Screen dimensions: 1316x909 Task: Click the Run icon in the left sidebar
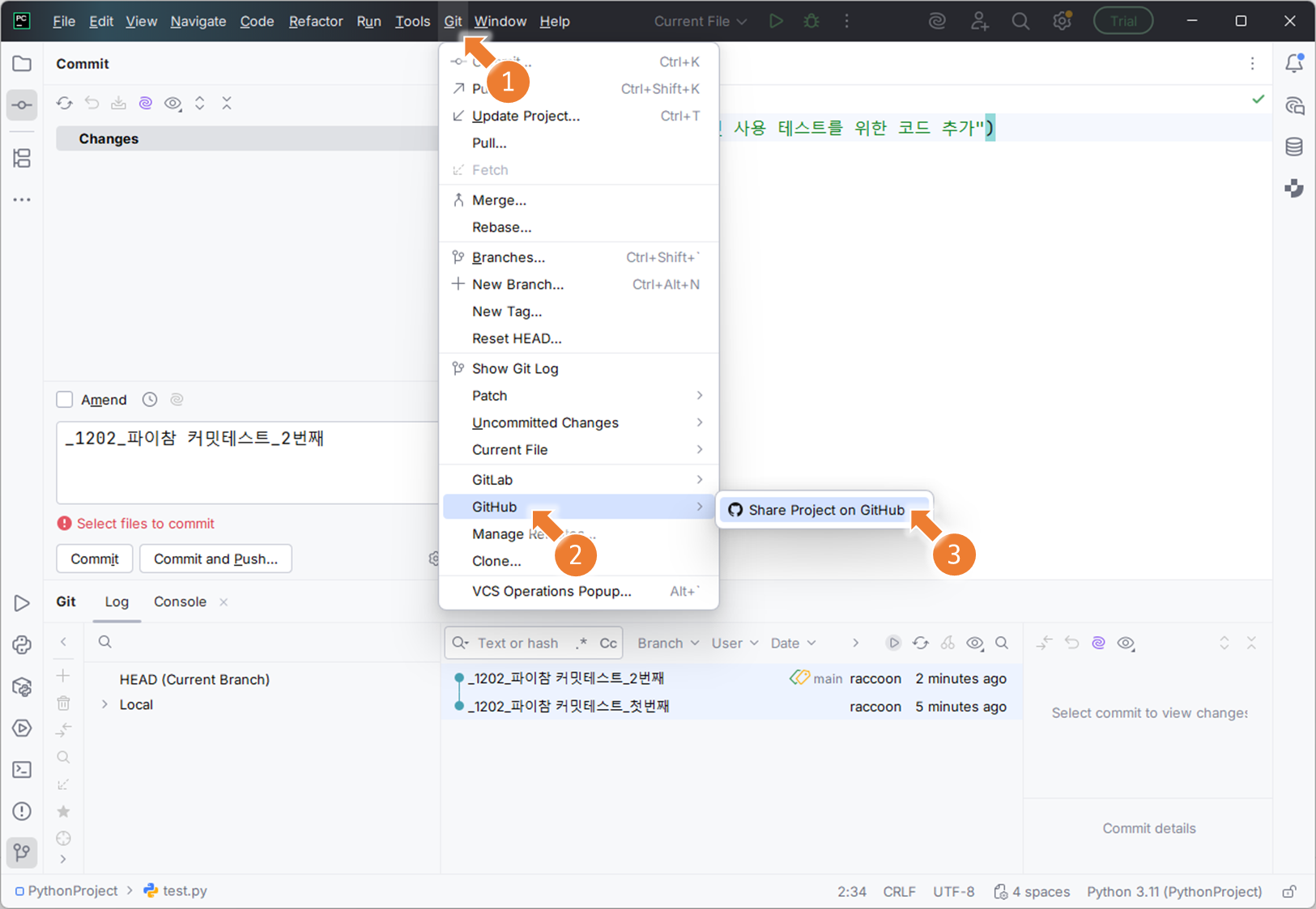tap(22, 603)
